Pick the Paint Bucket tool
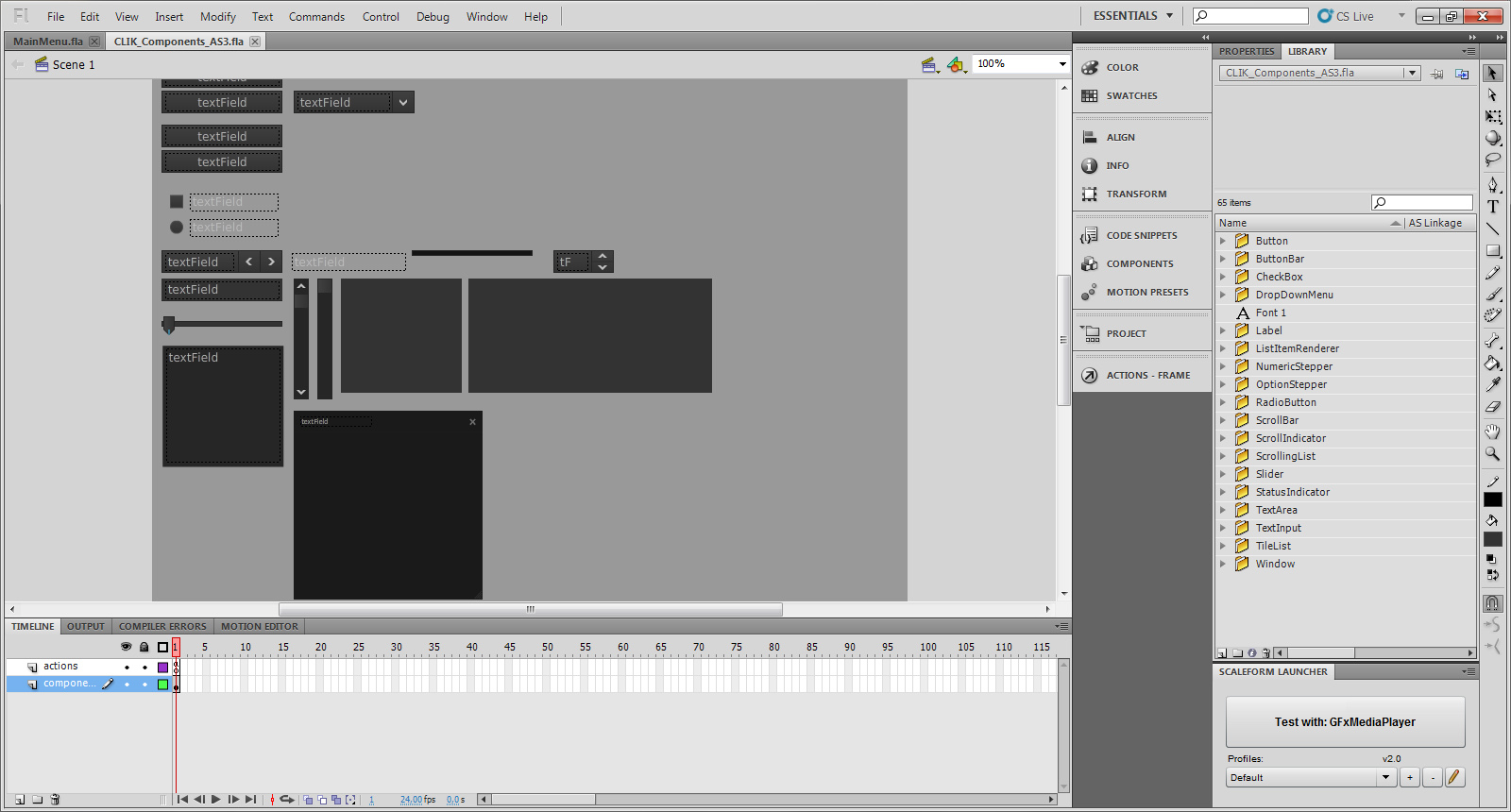Viewport: 1511px width, 812px height. [1492, 363]
